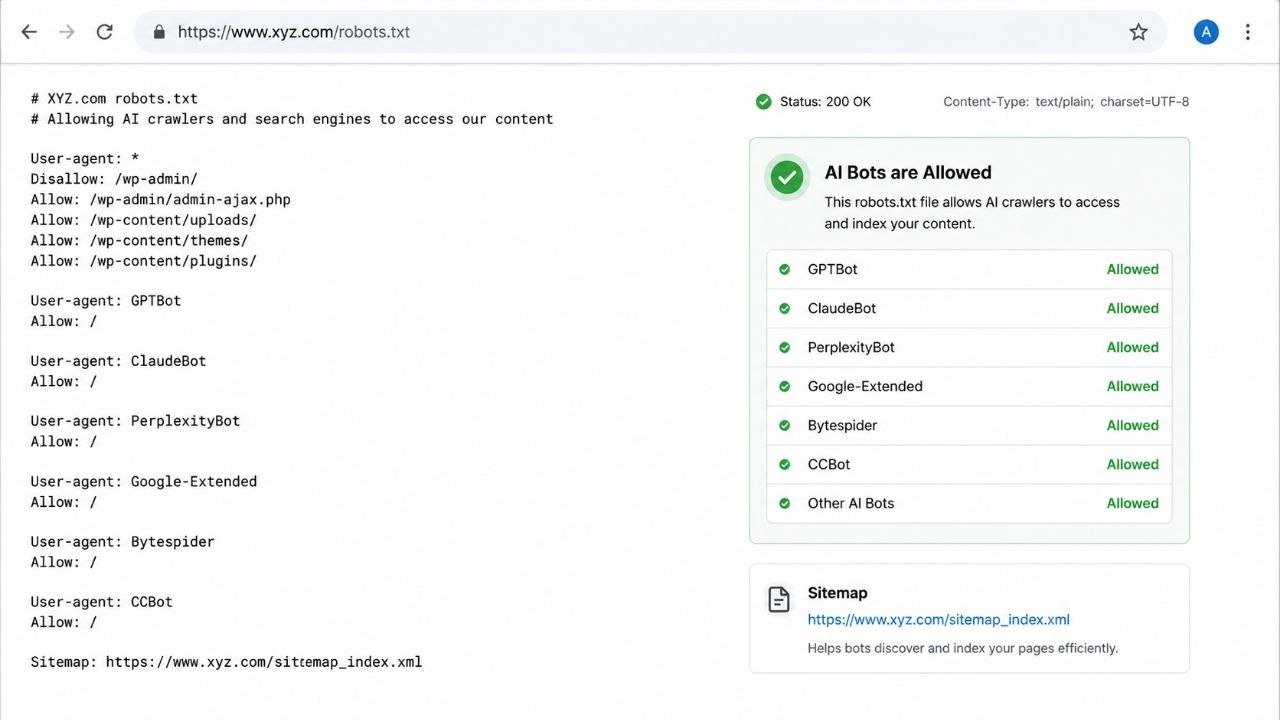Click the PerplexityBot label in the bots list
The width and height of the screenshot is (1280, 720).
(x=851, y=347)
